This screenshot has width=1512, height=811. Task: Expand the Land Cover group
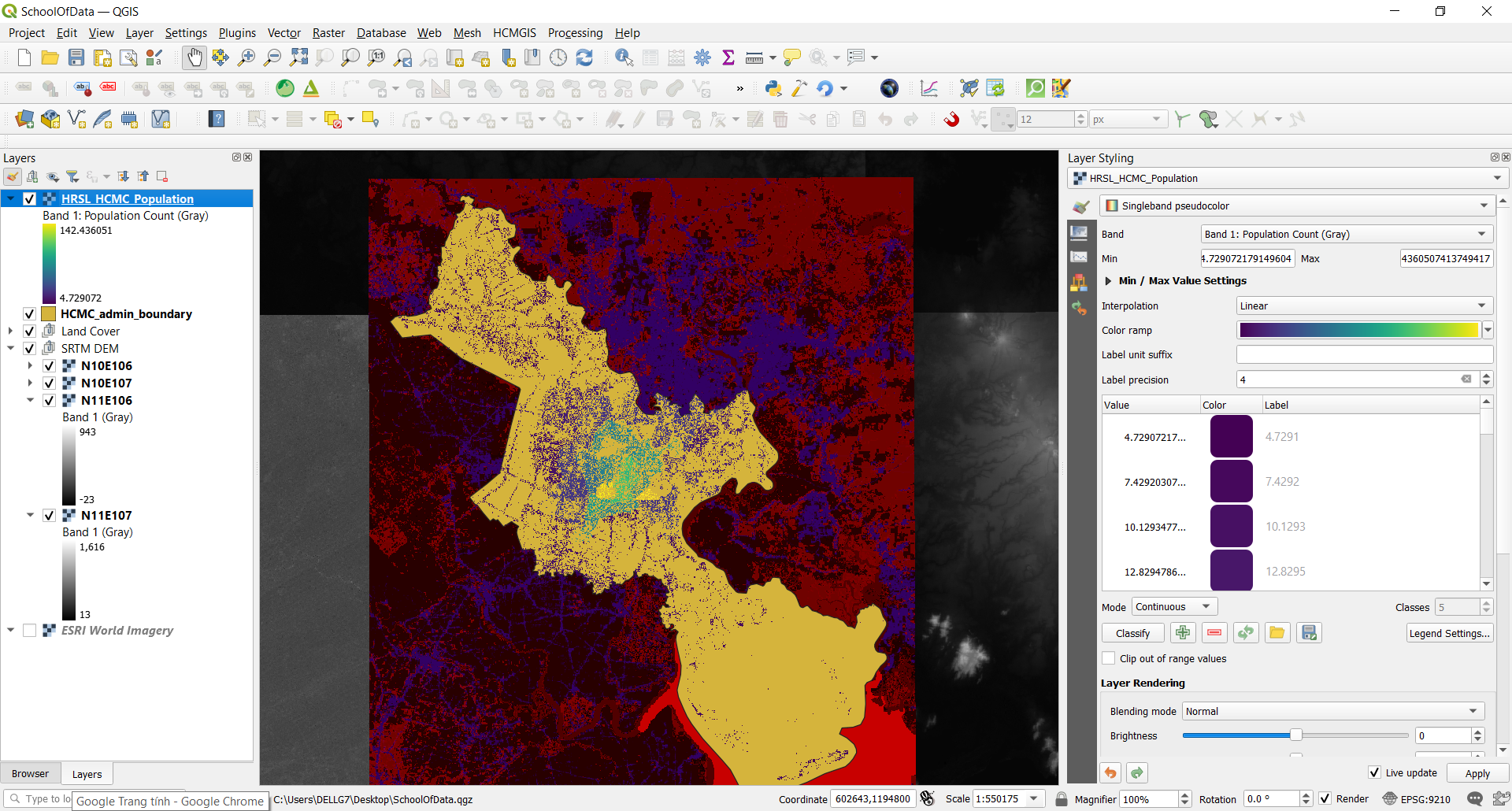pyautogui.click(x=10, y=331)
